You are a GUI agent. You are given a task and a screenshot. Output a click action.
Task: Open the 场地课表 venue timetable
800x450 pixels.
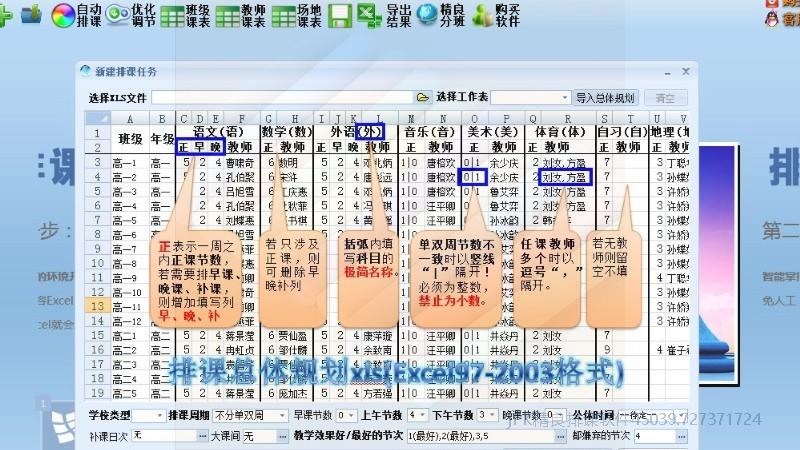pos(296,15)
